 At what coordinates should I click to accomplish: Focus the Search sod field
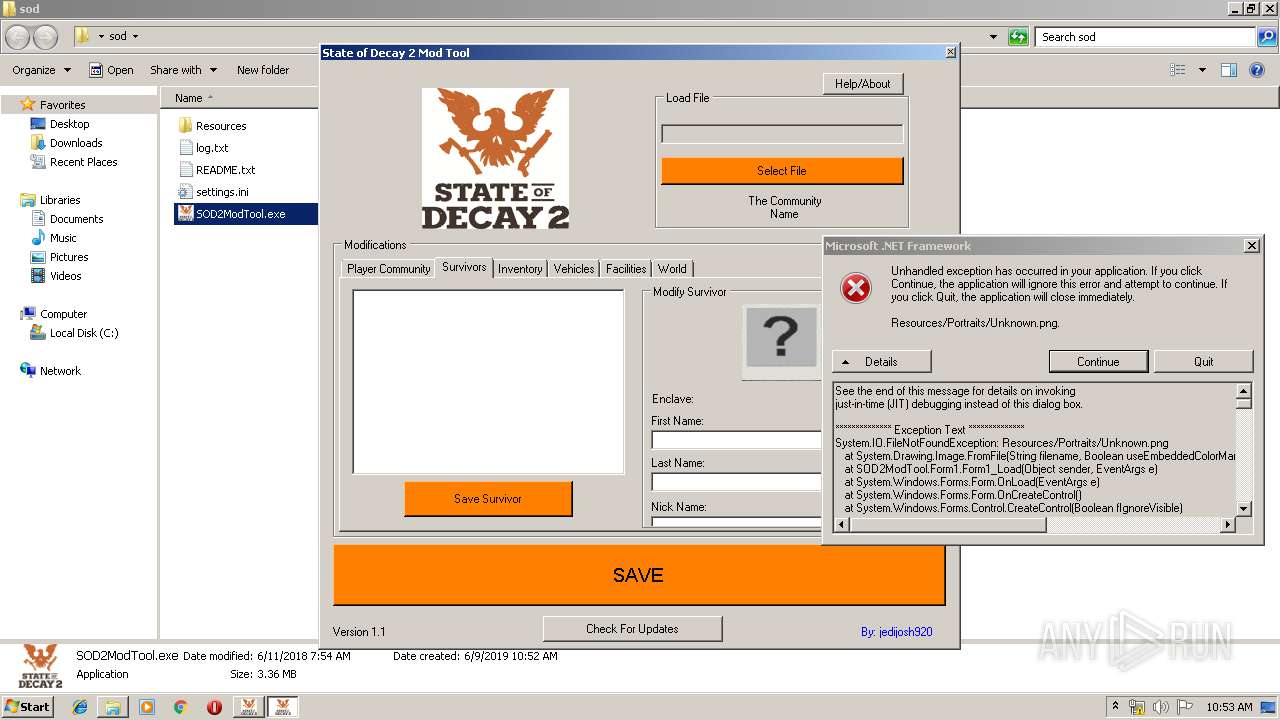pyautogui.click(x=1146, y=37)
